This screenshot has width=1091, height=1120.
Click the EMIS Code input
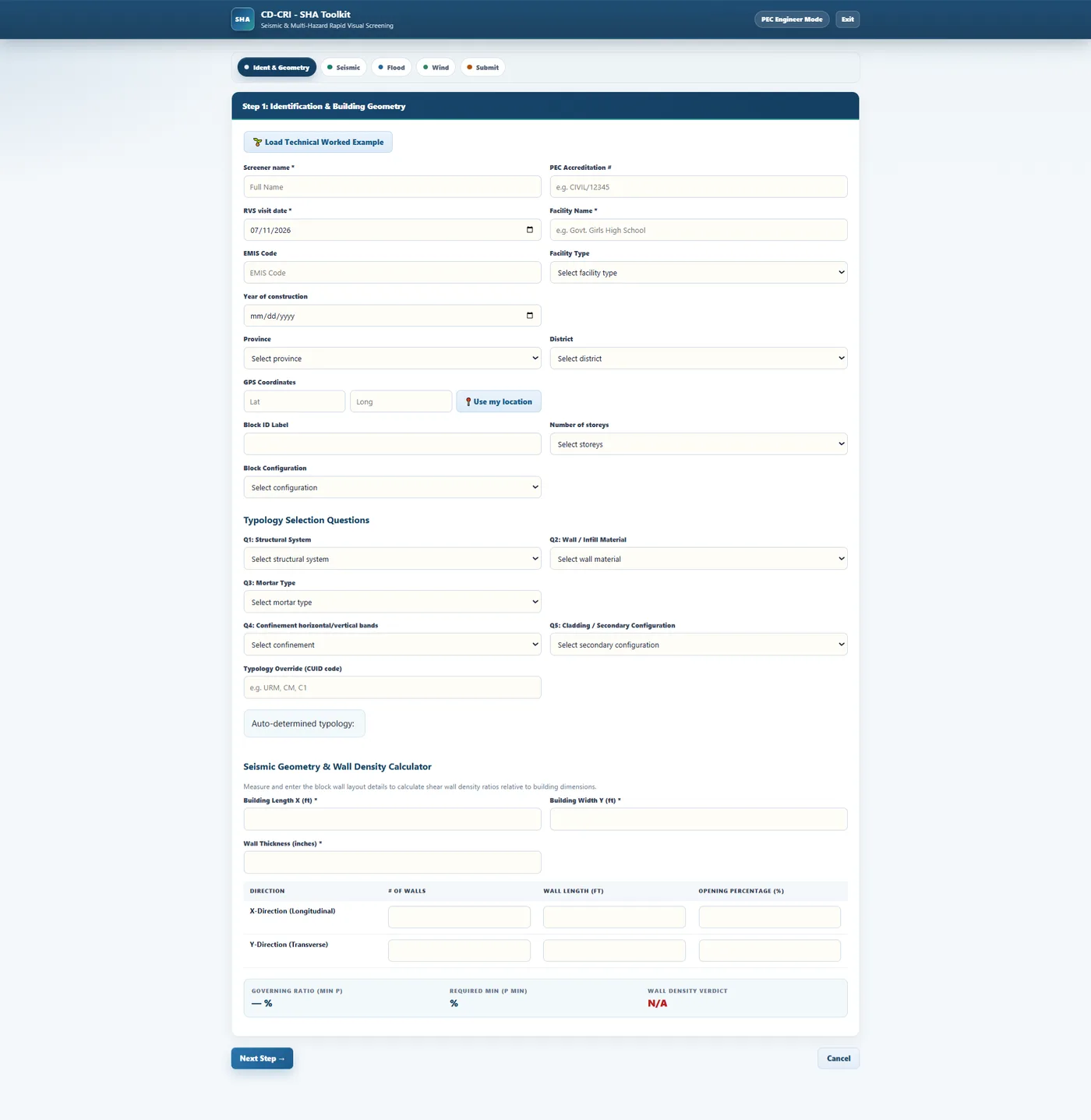click(x=392, y=273)
